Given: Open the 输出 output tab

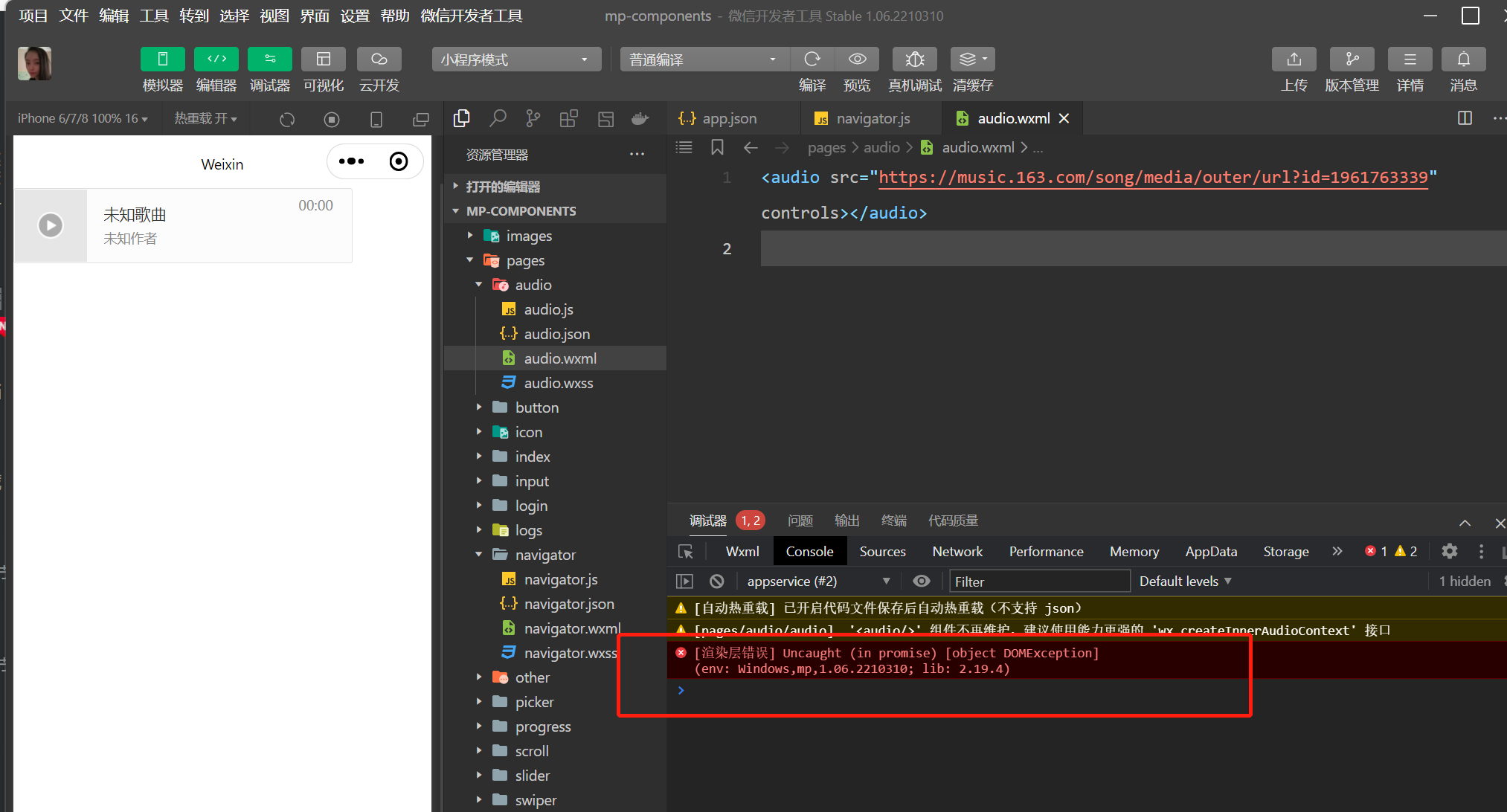Looking at the screenshot, I should click(847, 521).
